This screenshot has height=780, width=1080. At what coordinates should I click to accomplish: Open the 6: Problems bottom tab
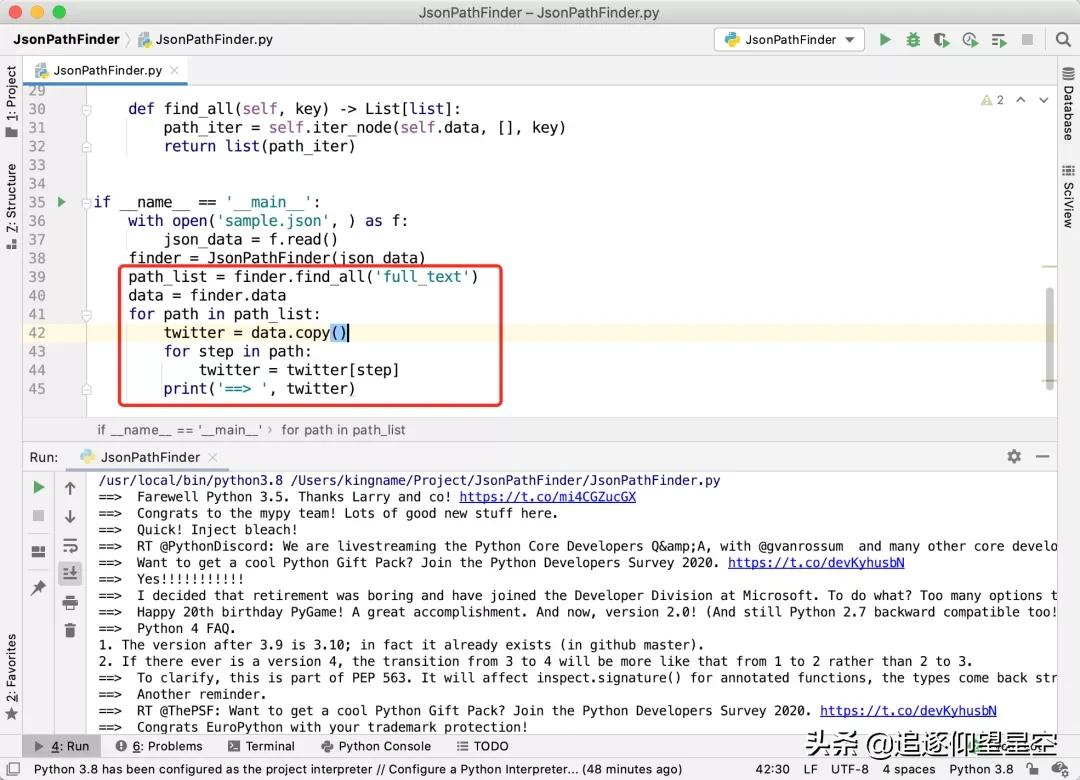click(x=159, y=746)
